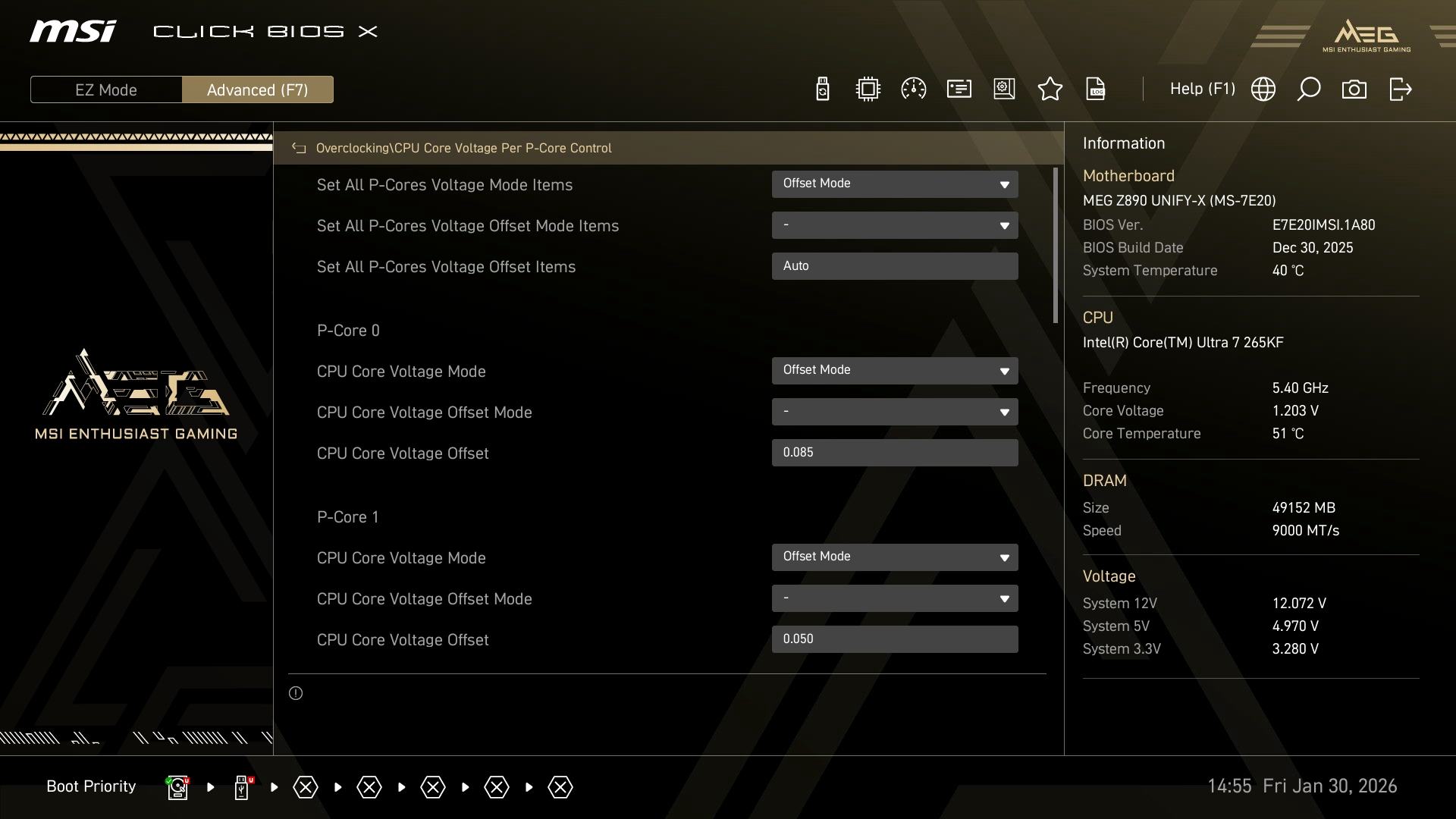Change language via the globe icon

point(1263,89)
